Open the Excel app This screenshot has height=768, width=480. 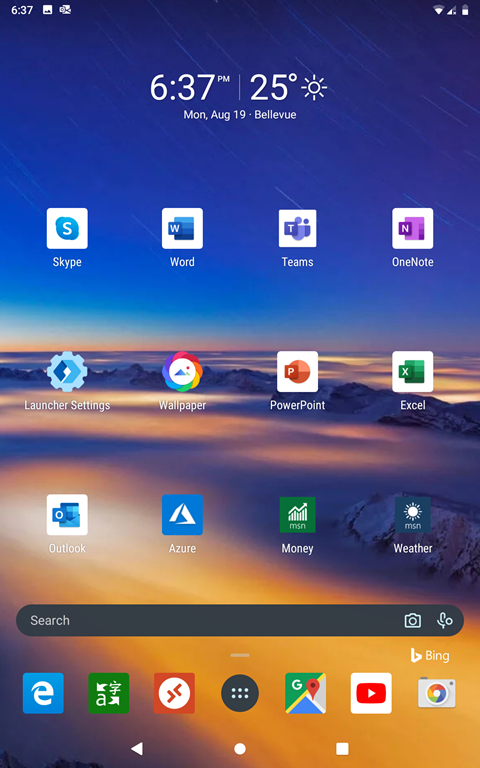[412, 372]
